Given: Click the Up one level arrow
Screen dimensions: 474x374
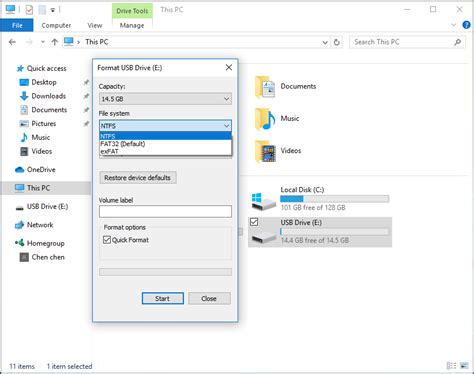Looking at the screenshot, I should point(55,42).
